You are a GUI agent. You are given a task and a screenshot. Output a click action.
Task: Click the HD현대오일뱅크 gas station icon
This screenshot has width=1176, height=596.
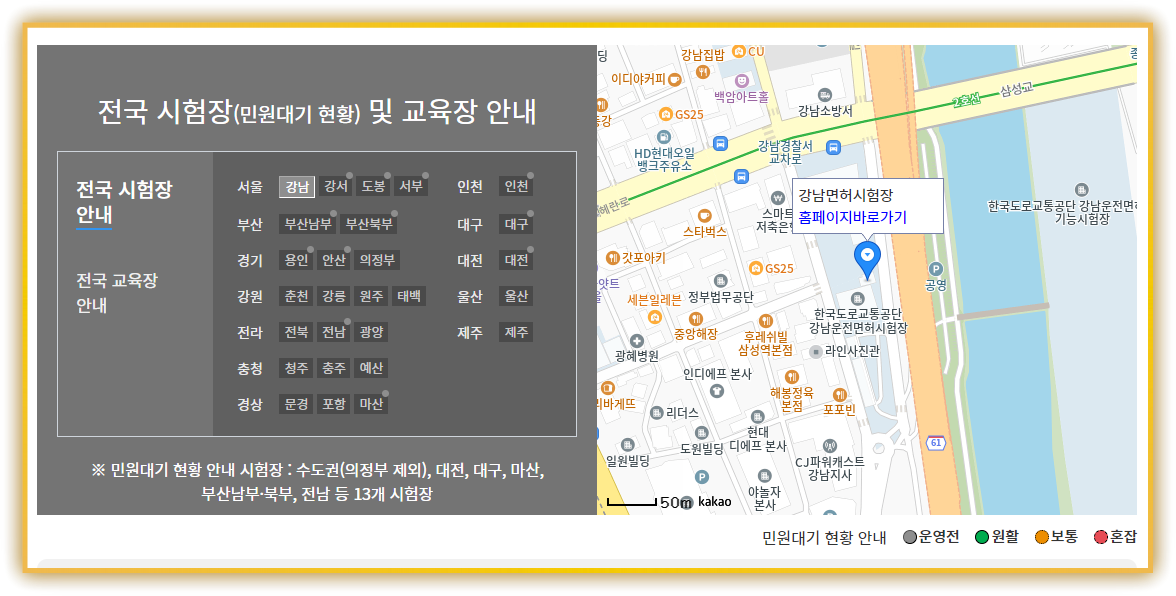pyautogui.click(x=664, y=137)
